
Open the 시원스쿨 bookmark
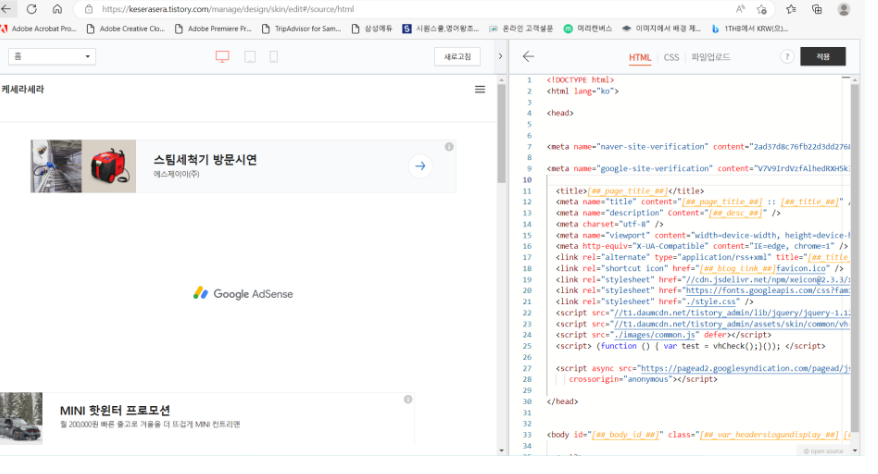click(441, 29)
